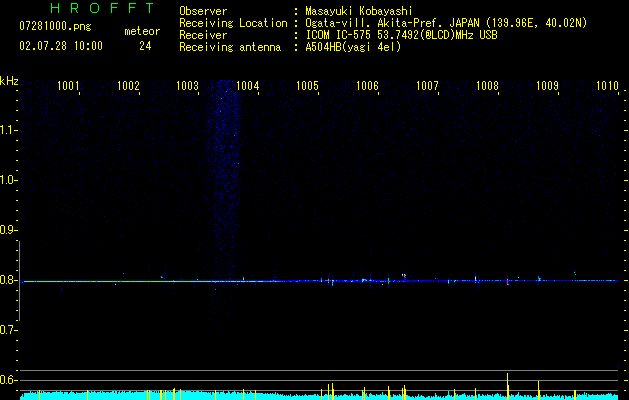This screenshot has width=629, height=400.
Task: Click the 1003 time axis label
Action: (187, 86)
